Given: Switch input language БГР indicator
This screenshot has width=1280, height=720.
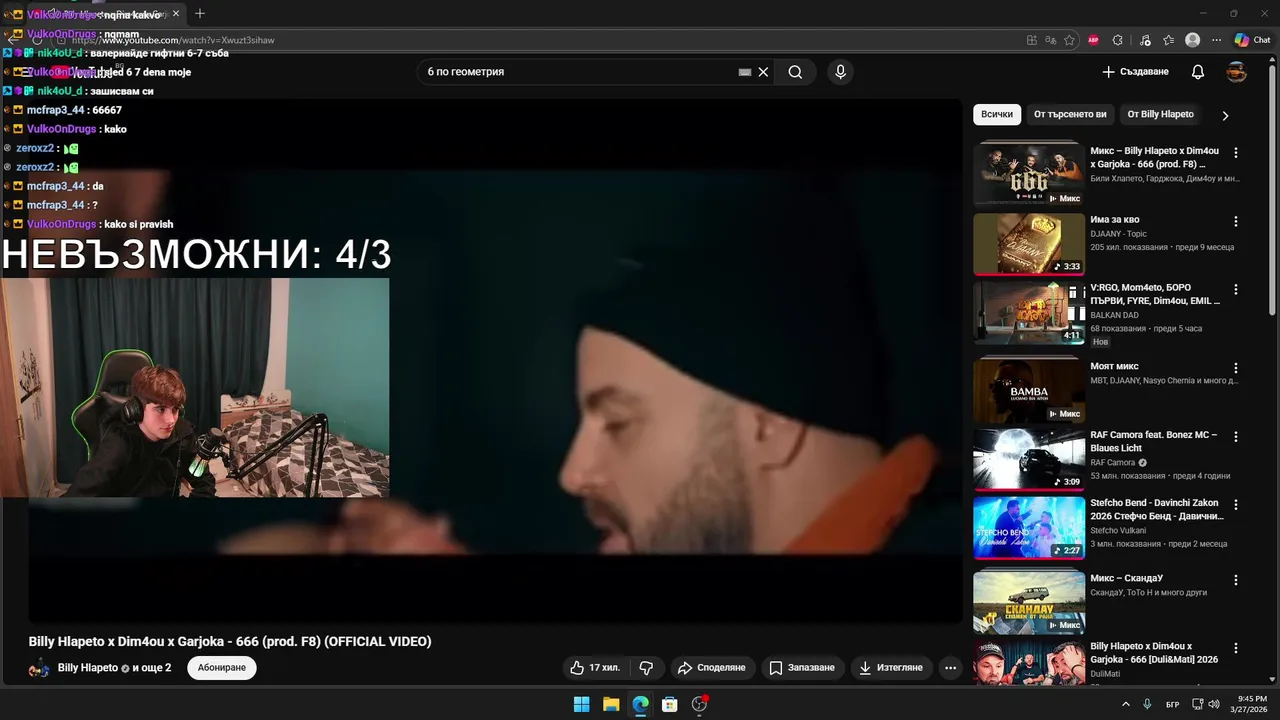Looking at the screenshot, I should pyautogui.click(x=1172, y=704).
